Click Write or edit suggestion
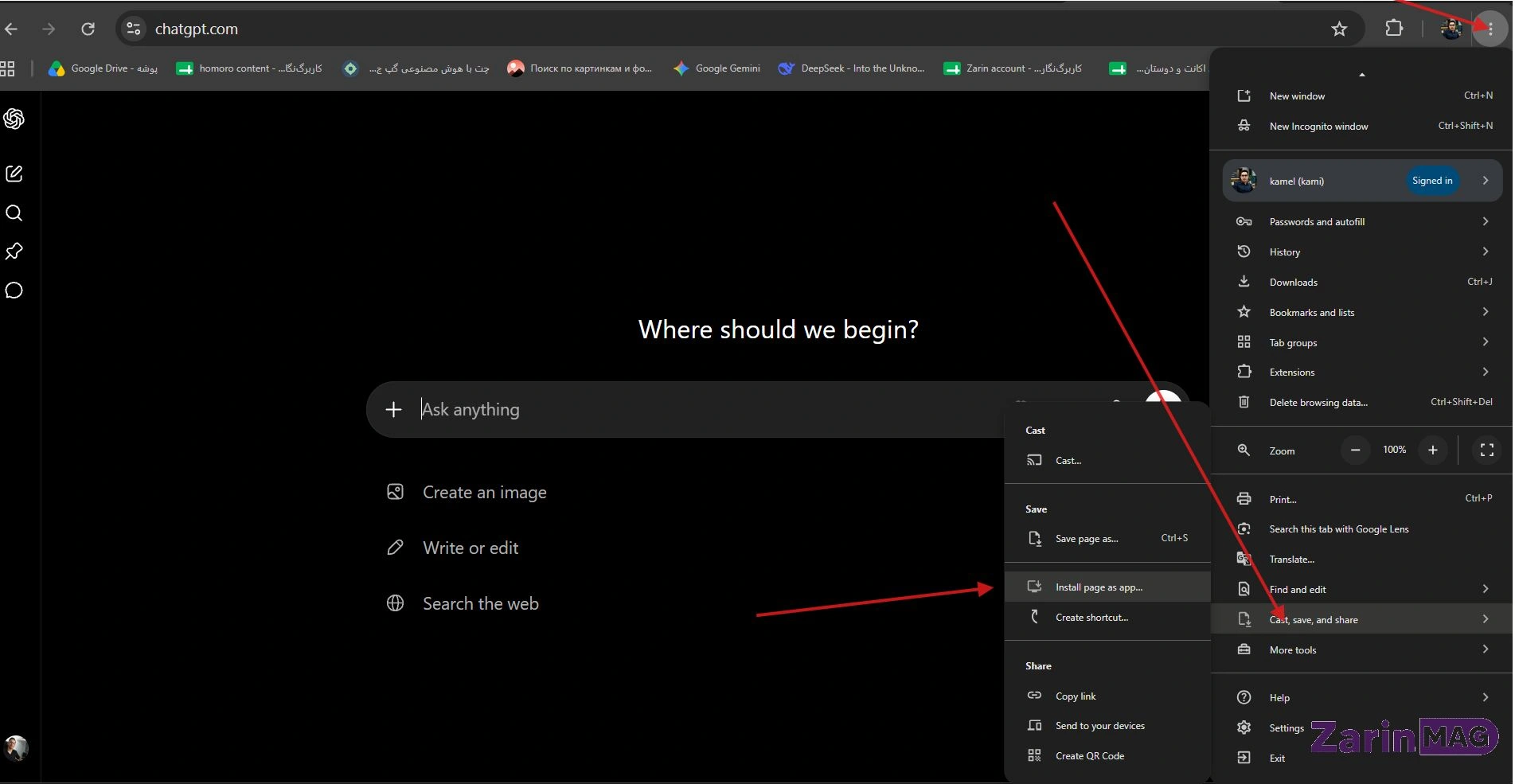The height and width of the screenshot is (784, 1515). coord(452,548)
